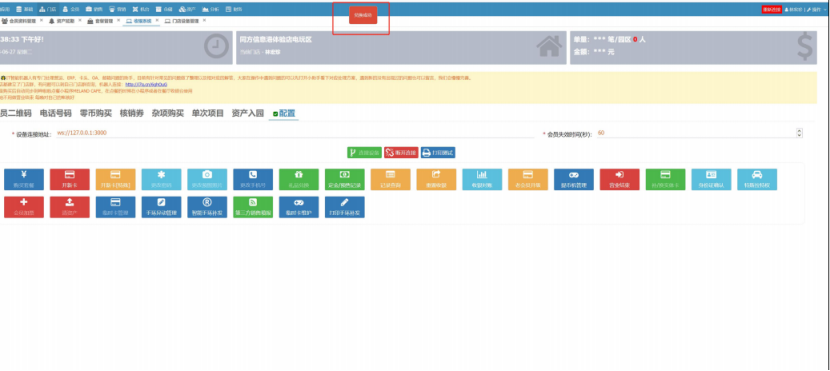Click the 智能手环补发 tile
The image size is (830, 371).
pos(207,207)
